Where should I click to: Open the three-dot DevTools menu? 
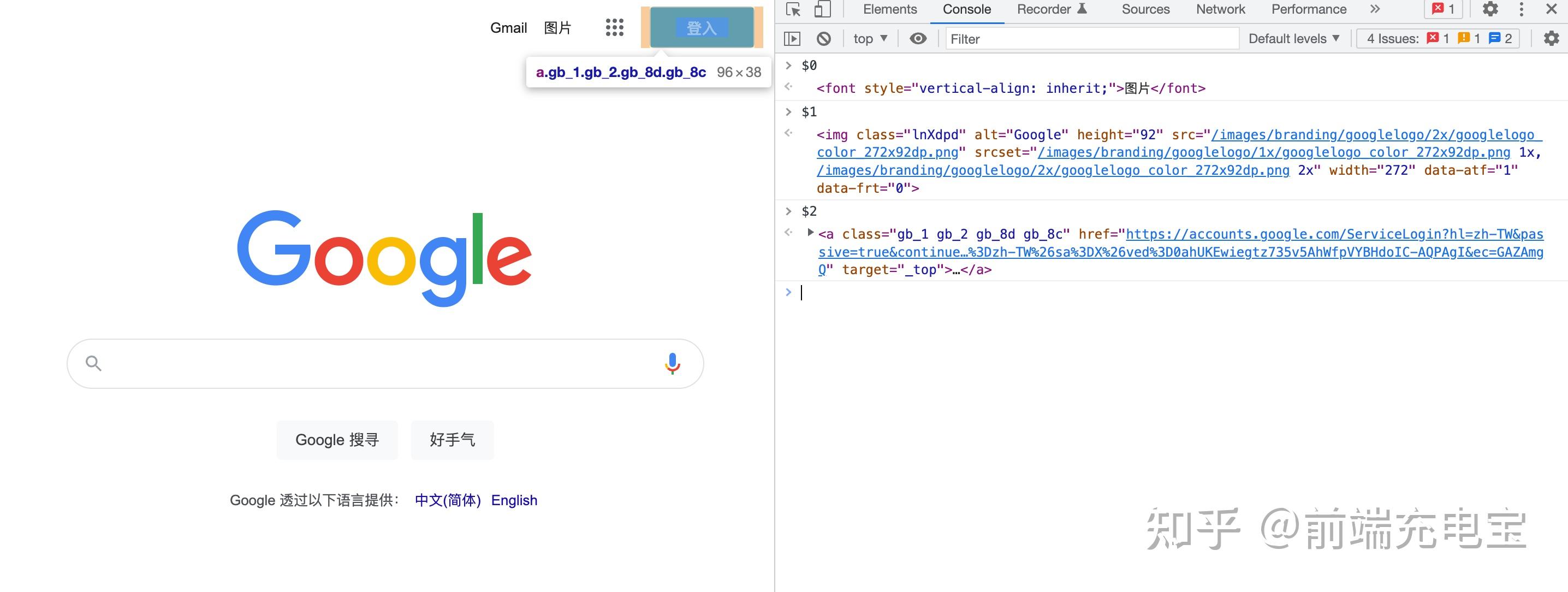(1521, 9)
